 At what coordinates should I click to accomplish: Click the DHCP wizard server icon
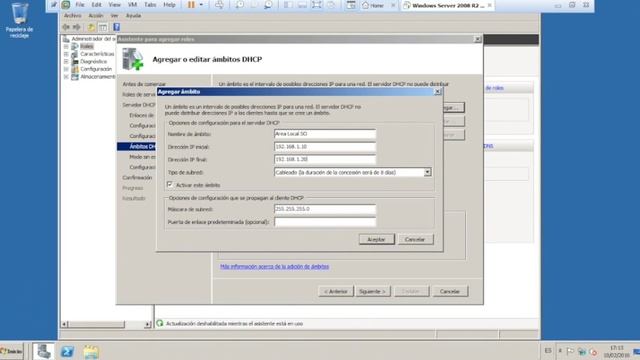133,59
